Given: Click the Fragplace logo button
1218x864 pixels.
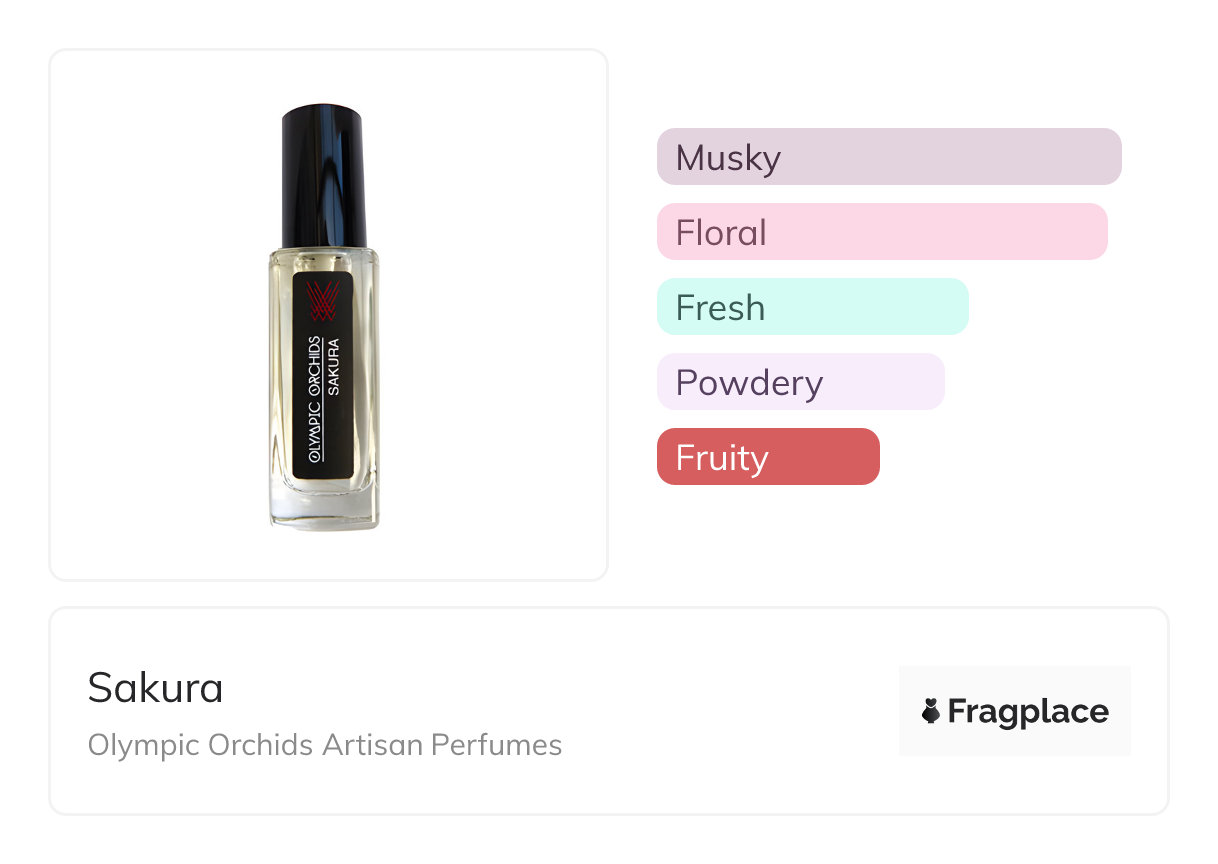Looking at the screenshot, I should point(1014,711).
